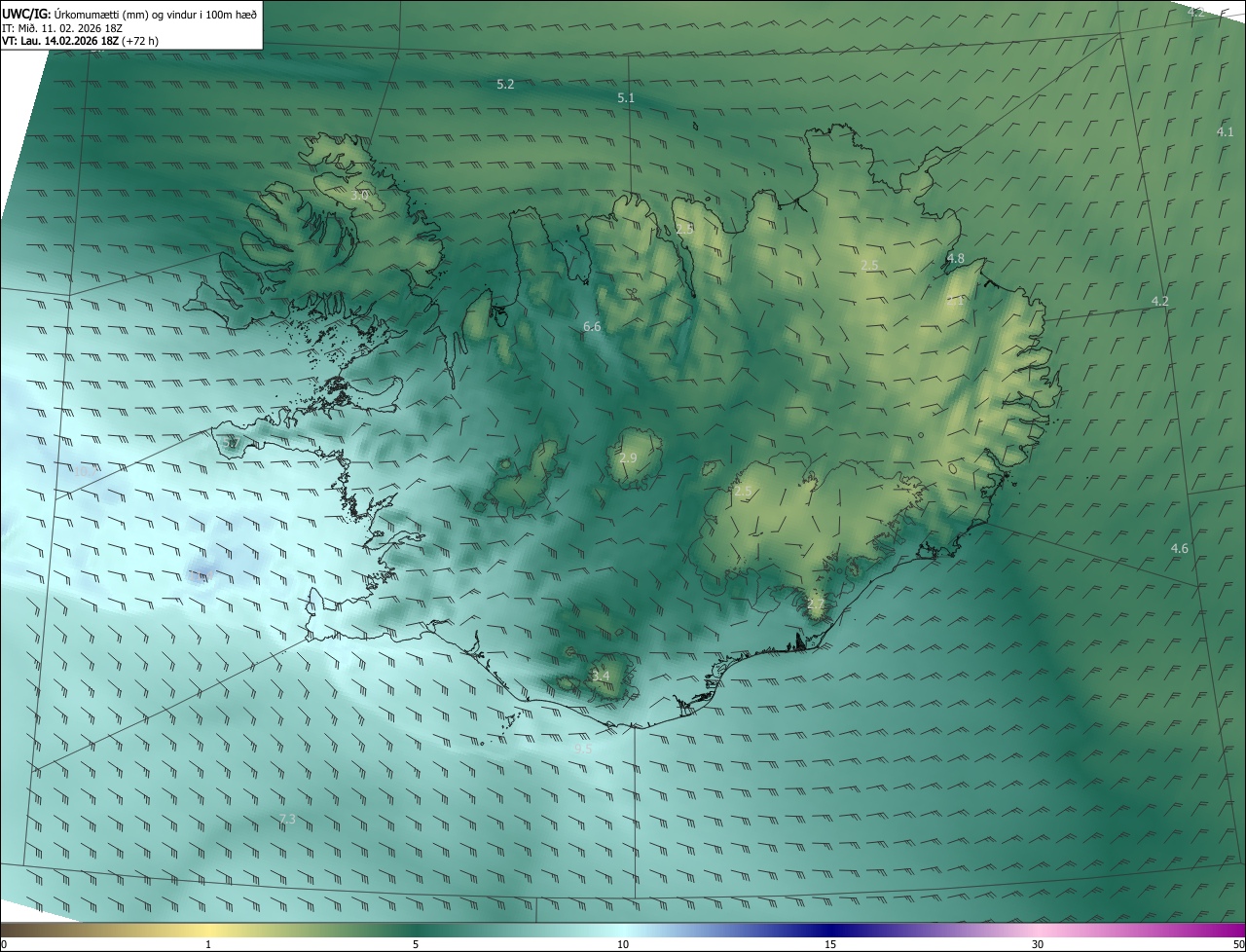Click the colour scale tick labelled 50

pyautogui.click(x=1238, y=944)
